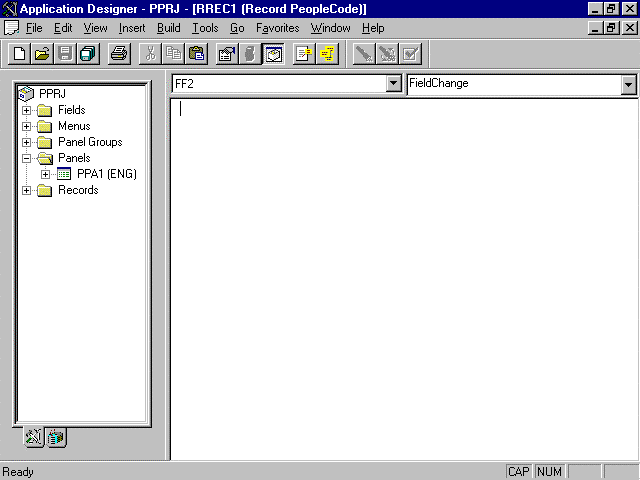
Task: Select the PPRJ project label
Action: (52, 94)
